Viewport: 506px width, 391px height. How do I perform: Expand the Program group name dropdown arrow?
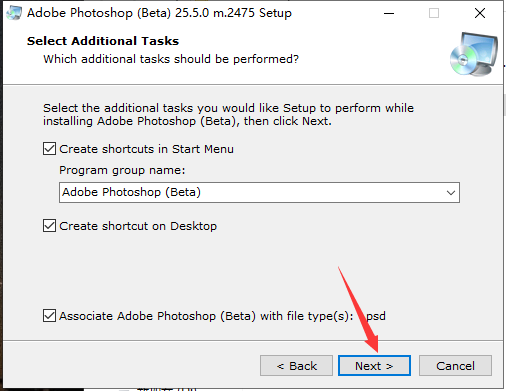[x=451, y=192]
